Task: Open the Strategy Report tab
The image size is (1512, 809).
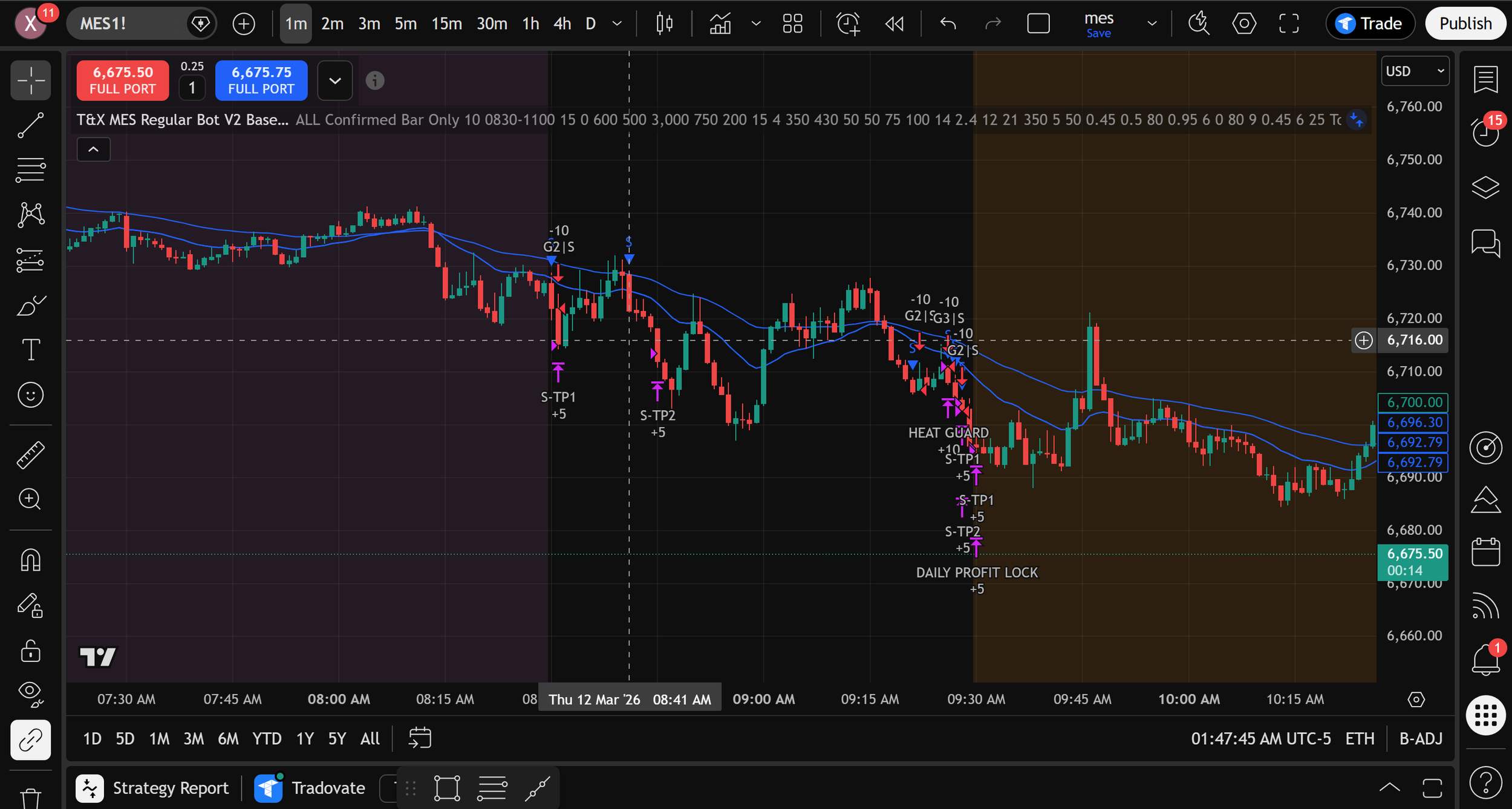Action: [x=171, y=788]
